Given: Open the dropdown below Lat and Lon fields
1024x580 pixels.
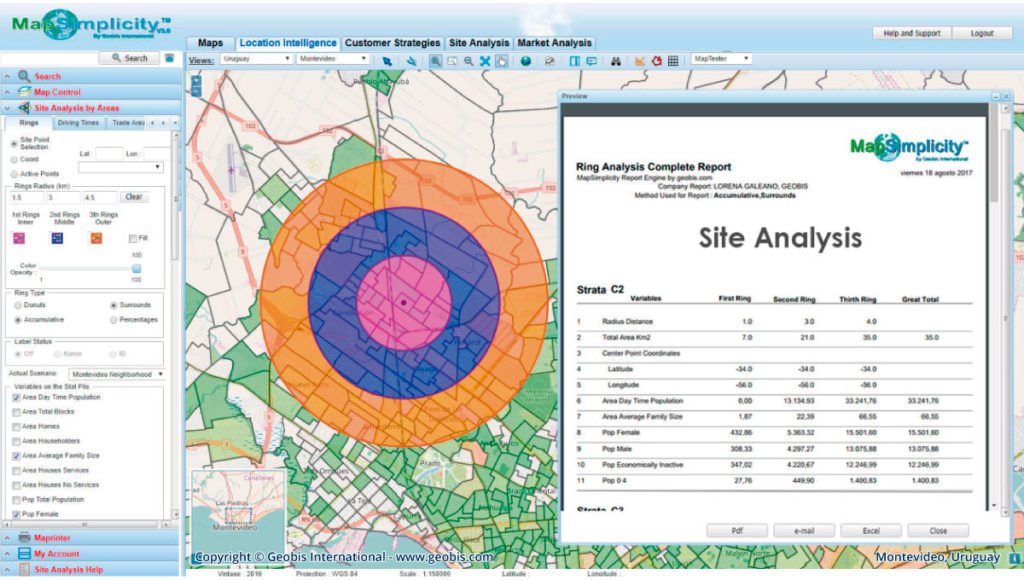Looking at the screenshot, I should [121, 167].
